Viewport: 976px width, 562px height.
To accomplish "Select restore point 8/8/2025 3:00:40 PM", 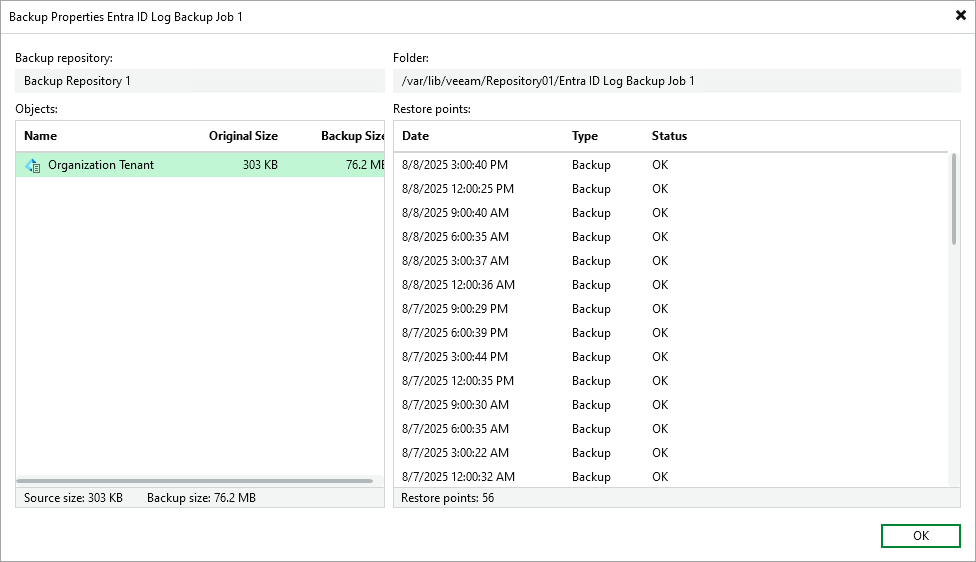I will (671, 165).
